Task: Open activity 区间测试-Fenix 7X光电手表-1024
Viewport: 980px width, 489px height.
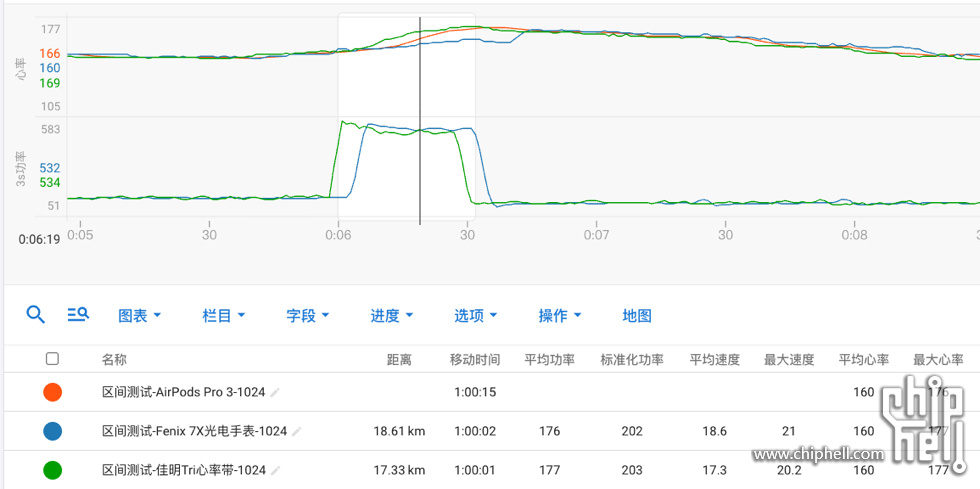Action: click(194, 431)
